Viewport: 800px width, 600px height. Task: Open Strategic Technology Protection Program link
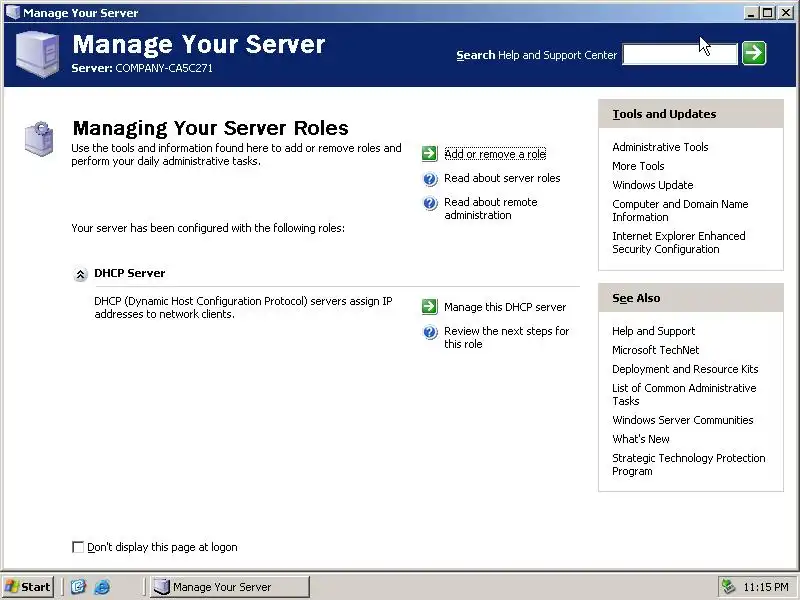(689, 464)
